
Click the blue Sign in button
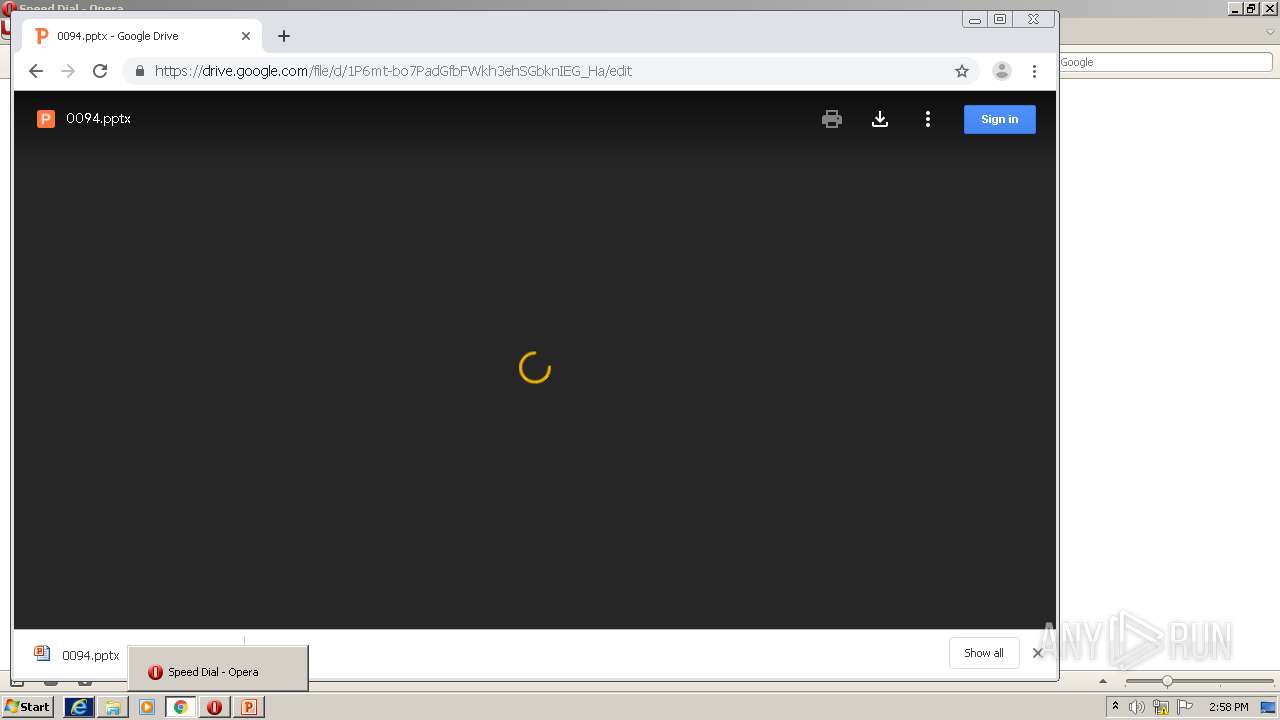999,119
